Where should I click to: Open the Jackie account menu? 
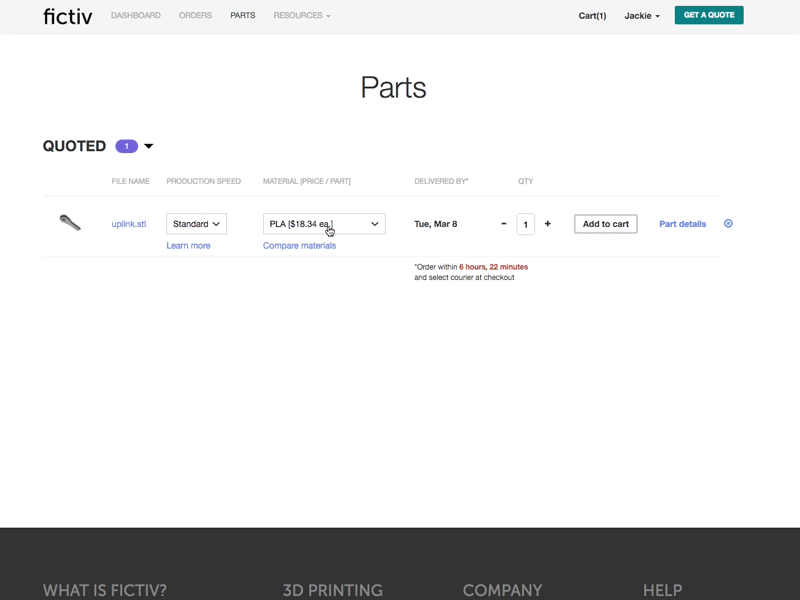pyautogui.click(x=640, y=15)
